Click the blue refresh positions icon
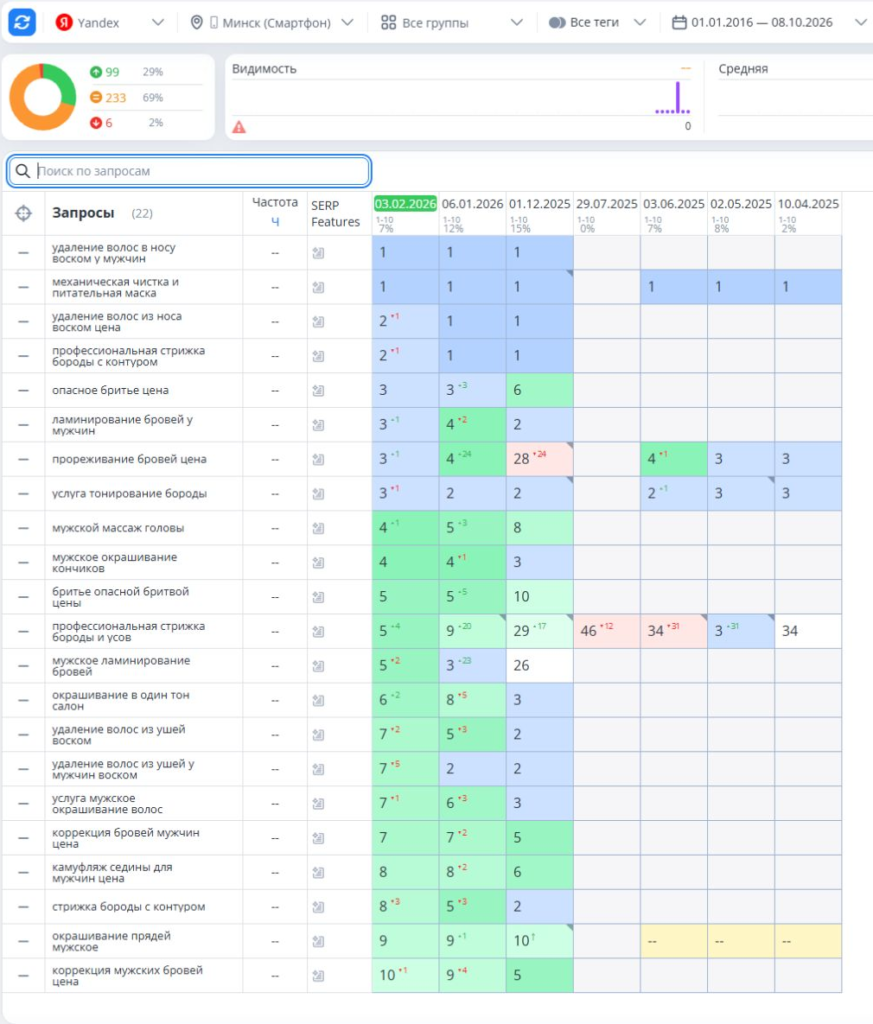Viewport: 873px width, 1024px height. tap(22, 22)
